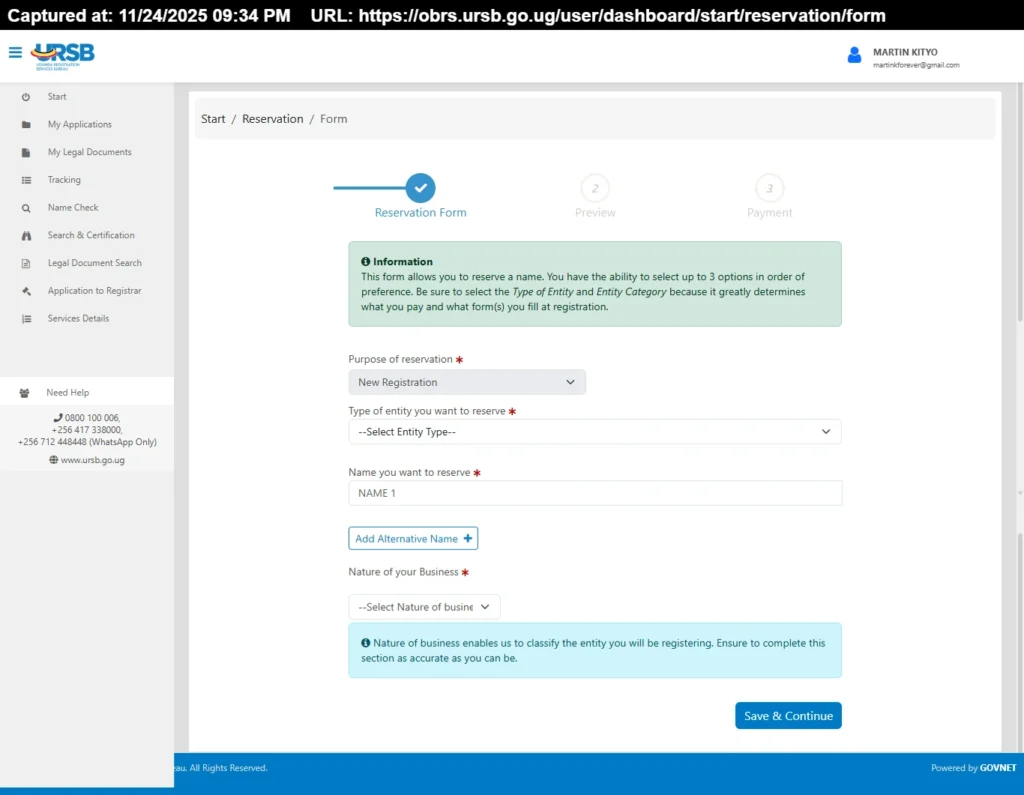The height and width of the screenshot is (795, 1024).
Task: Open the hamburger menu icon top left
Action: [x=13, y=54]
